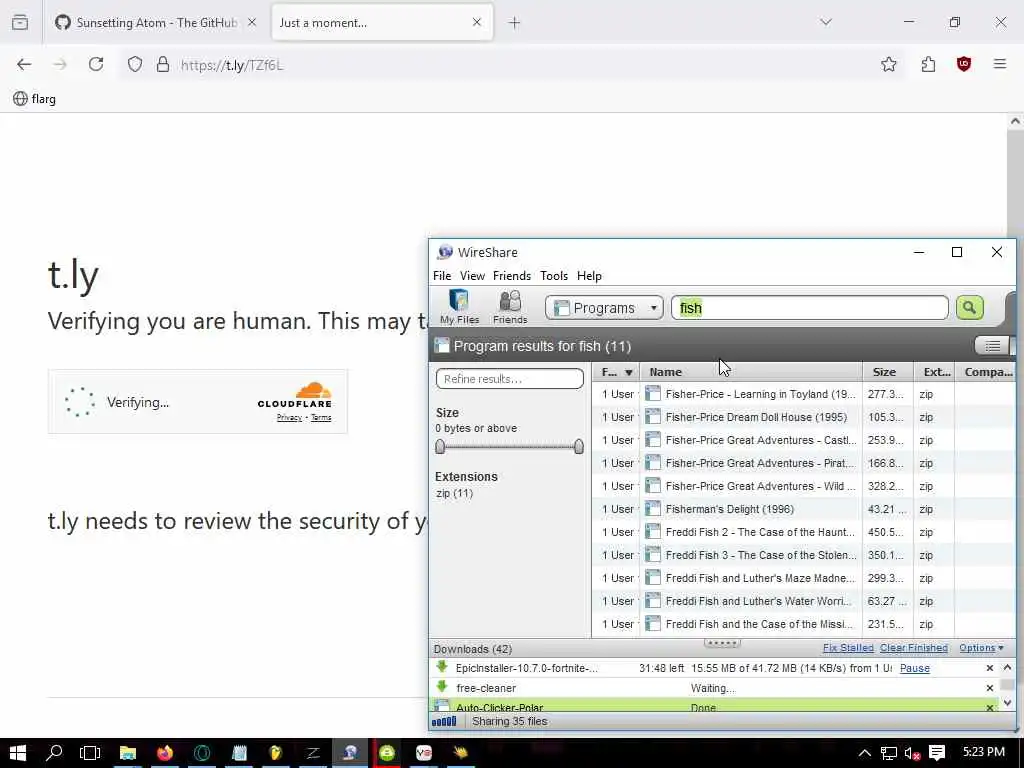1024x768 pixels.
Task: Click the green search magnifier button
Action: pos(969,308)
